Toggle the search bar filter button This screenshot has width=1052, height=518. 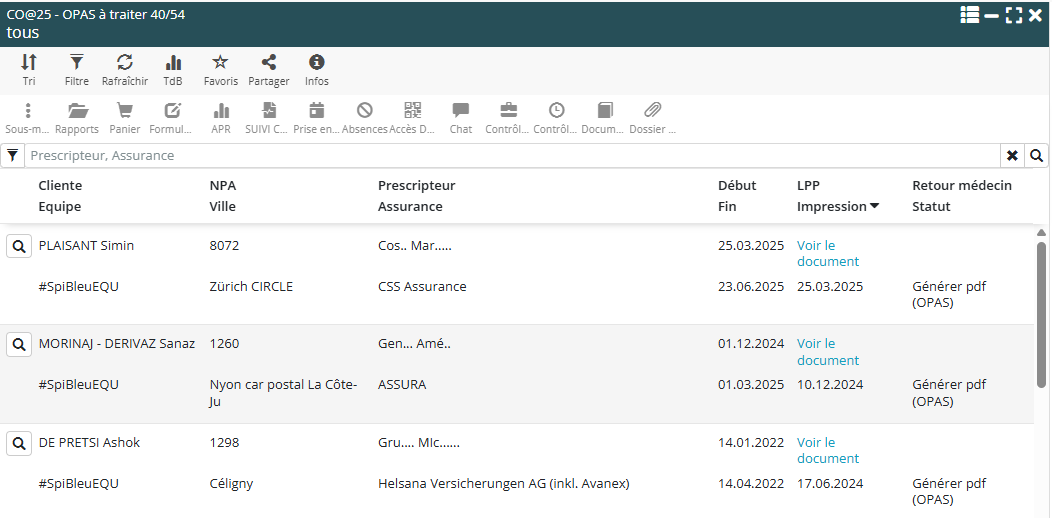[12, 155]
